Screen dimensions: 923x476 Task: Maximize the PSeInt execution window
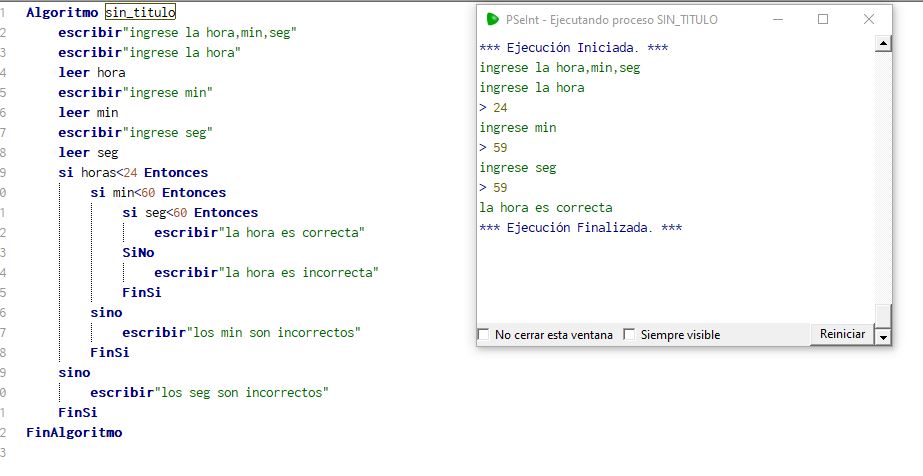point(823,19)
